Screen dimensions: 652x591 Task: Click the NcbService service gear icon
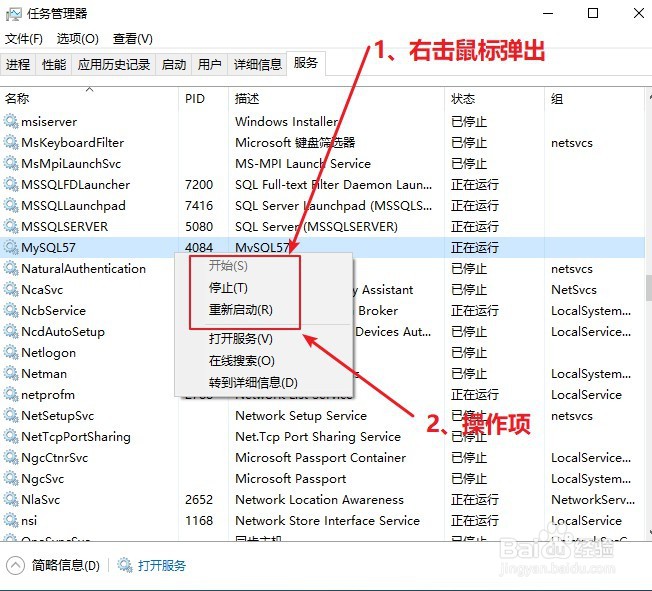(x=11, y=310)
